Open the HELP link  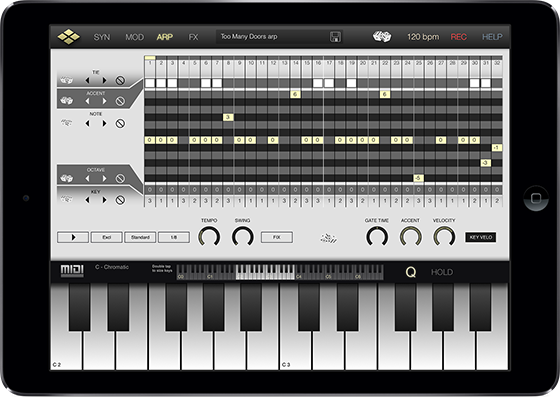[492, 37]
